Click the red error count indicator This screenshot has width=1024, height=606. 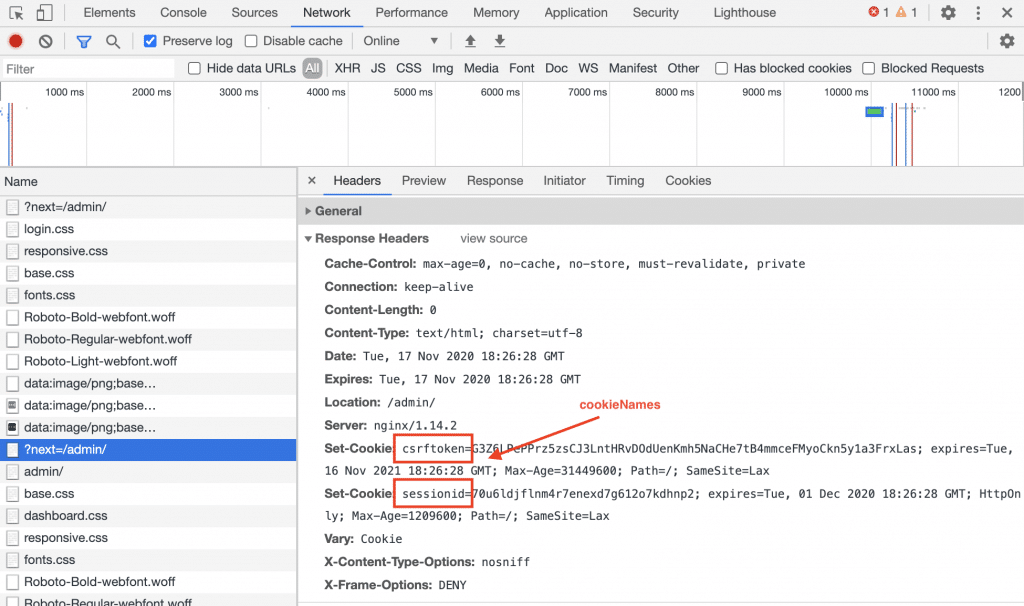click(x=878, y=12)
